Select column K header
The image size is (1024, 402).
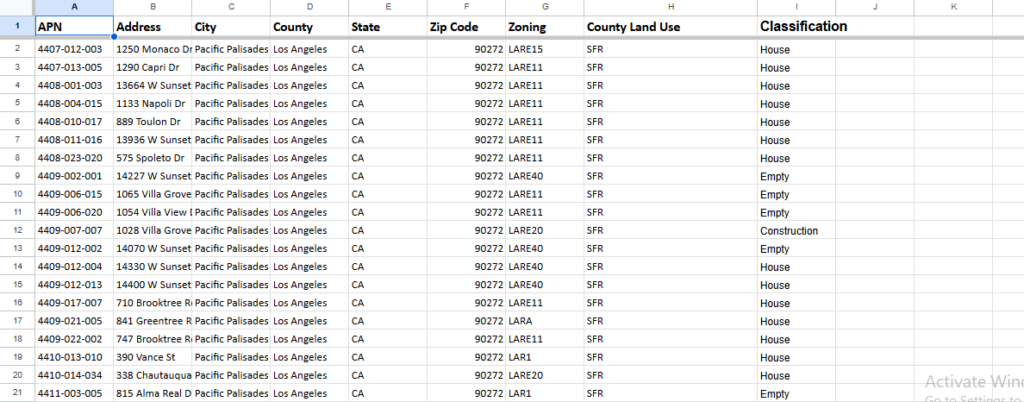tap(953, 7)
